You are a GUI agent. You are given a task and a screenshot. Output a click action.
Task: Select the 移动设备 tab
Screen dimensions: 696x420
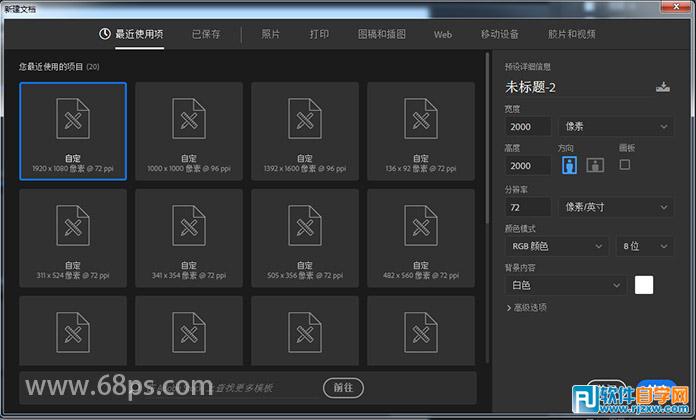pos(500,34)
